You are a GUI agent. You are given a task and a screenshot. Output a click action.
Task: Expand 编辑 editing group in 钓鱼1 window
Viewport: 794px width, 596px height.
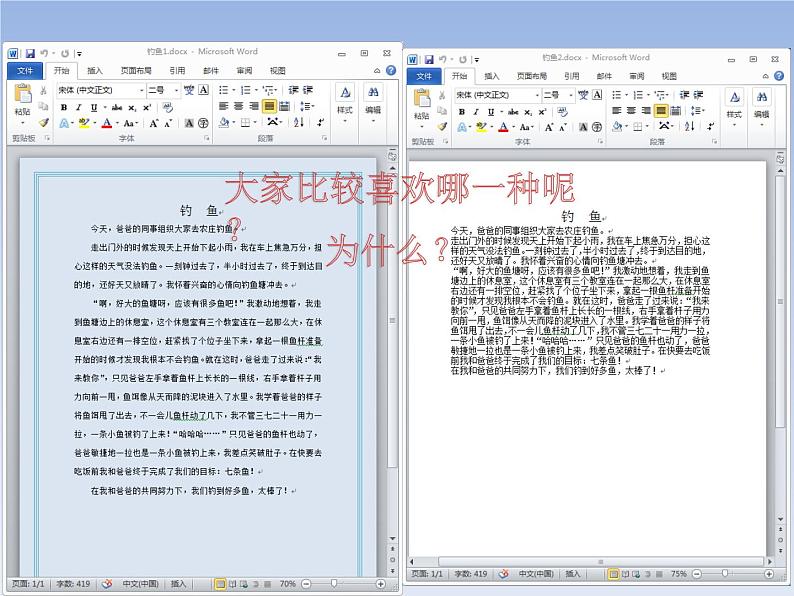pos(373,105)
